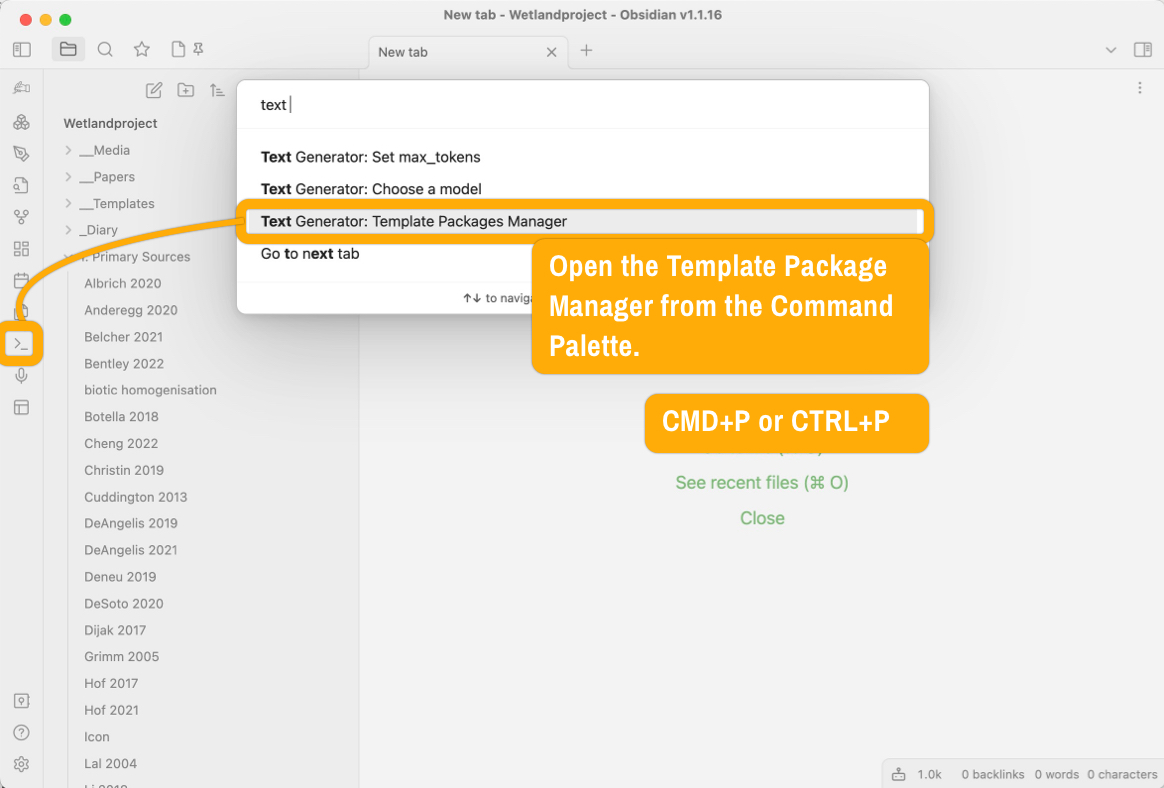The image size is (1164, 788).
Task: Open note Christin 2019
Action: [124, 470]
